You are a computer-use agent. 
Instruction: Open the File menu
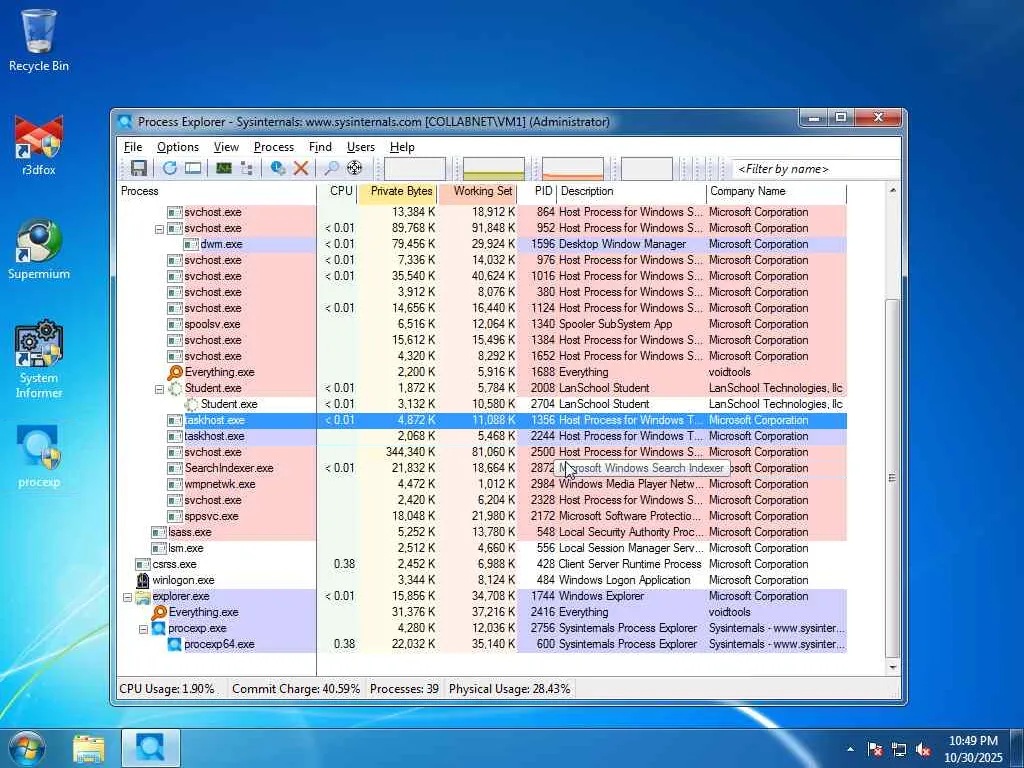click(133, 147)
